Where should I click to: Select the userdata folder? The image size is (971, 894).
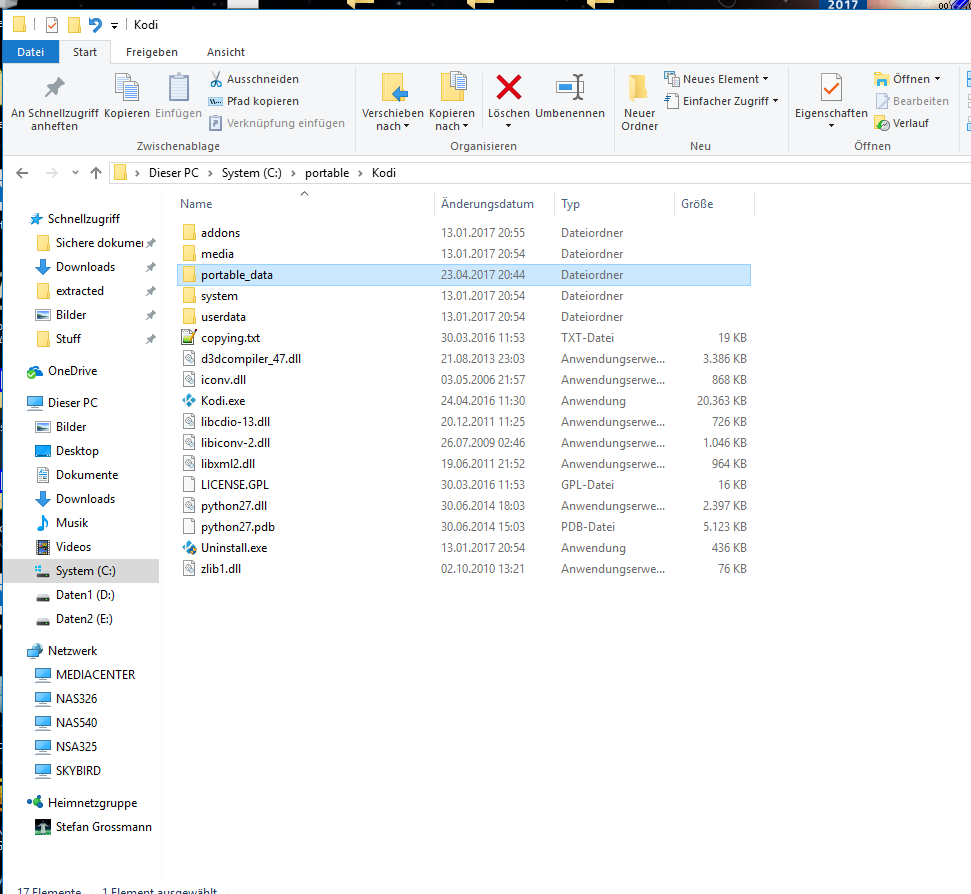pos(223,317)
